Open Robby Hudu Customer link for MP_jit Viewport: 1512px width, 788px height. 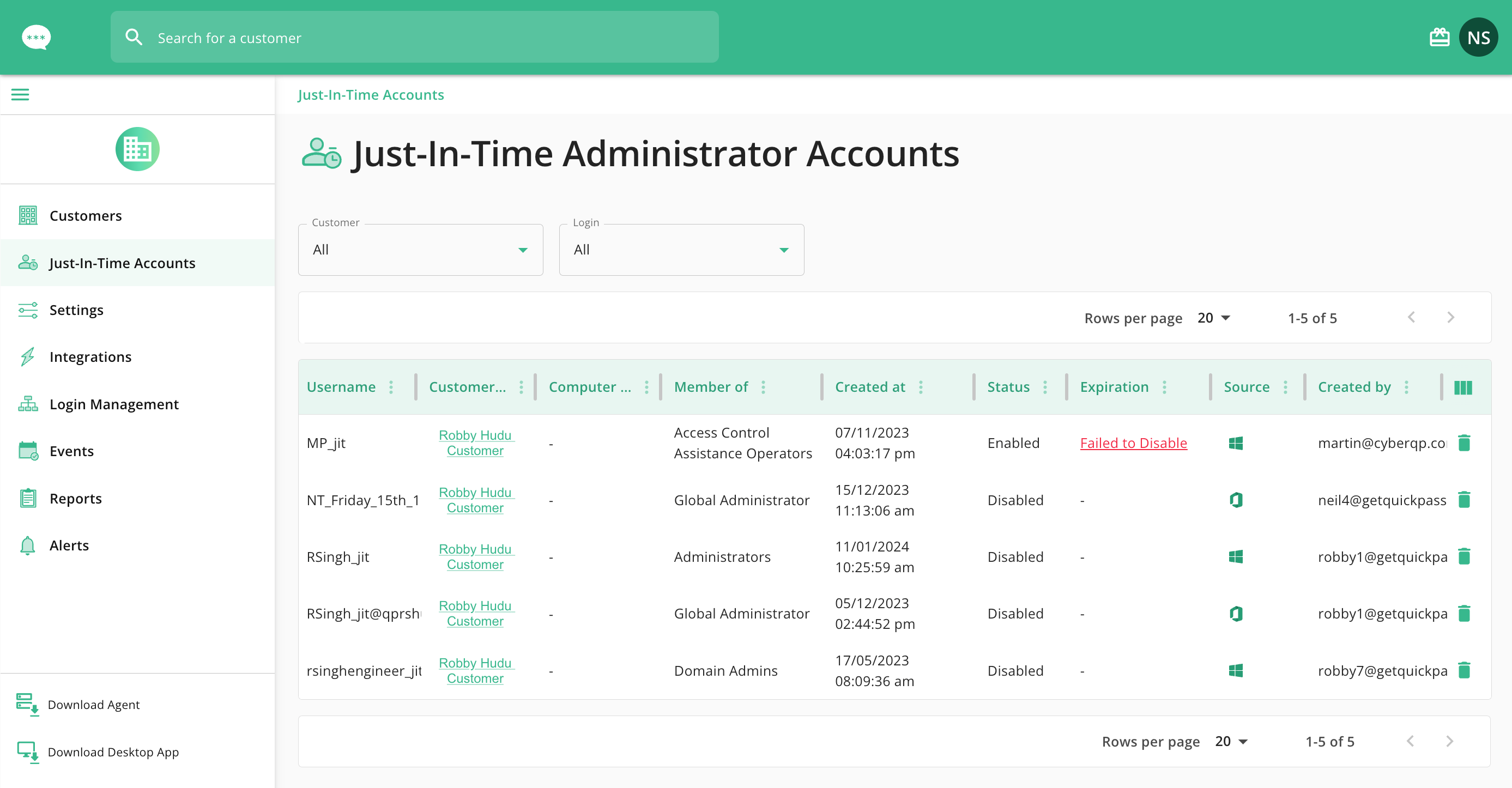(475, 443)
